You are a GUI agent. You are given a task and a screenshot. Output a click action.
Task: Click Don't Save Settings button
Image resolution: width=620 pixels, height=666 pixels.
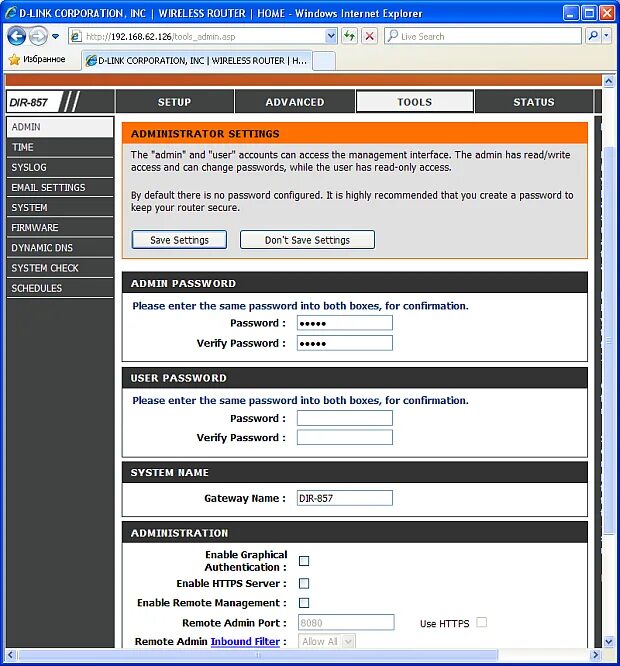[x=307, y=240]
